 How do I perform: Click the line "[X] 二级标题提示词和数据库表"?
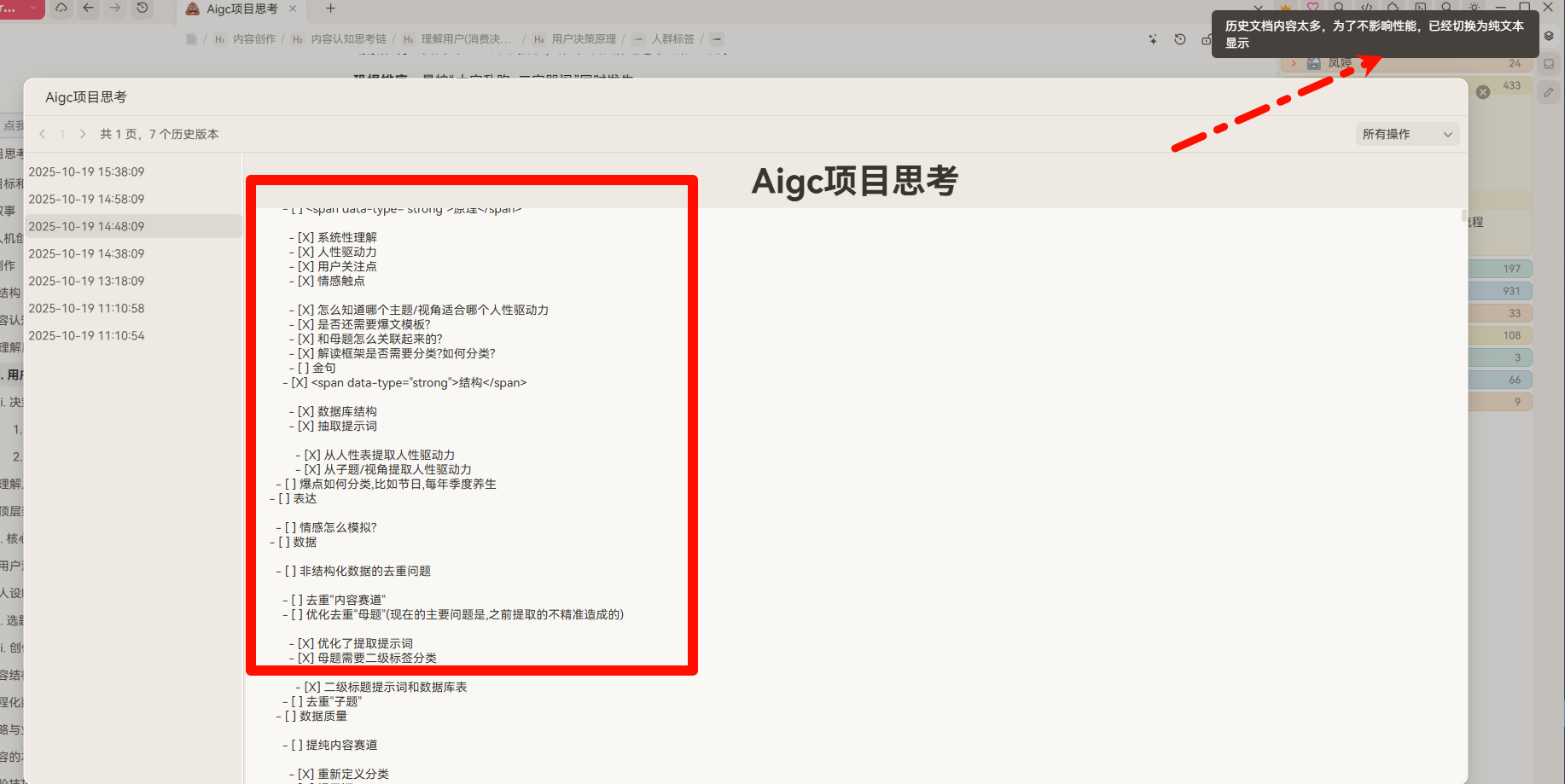coord(381,687)
